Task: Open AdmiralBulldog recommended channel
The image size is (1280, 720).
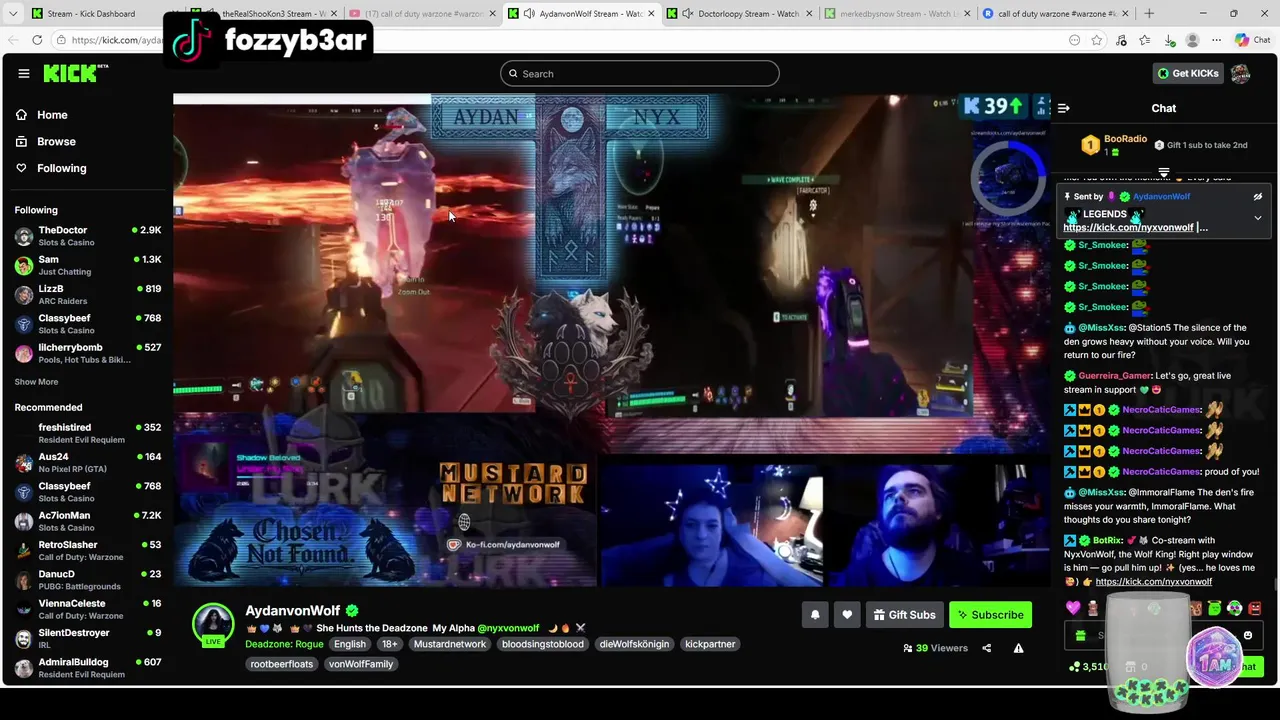Action: (x=87, y=667)
